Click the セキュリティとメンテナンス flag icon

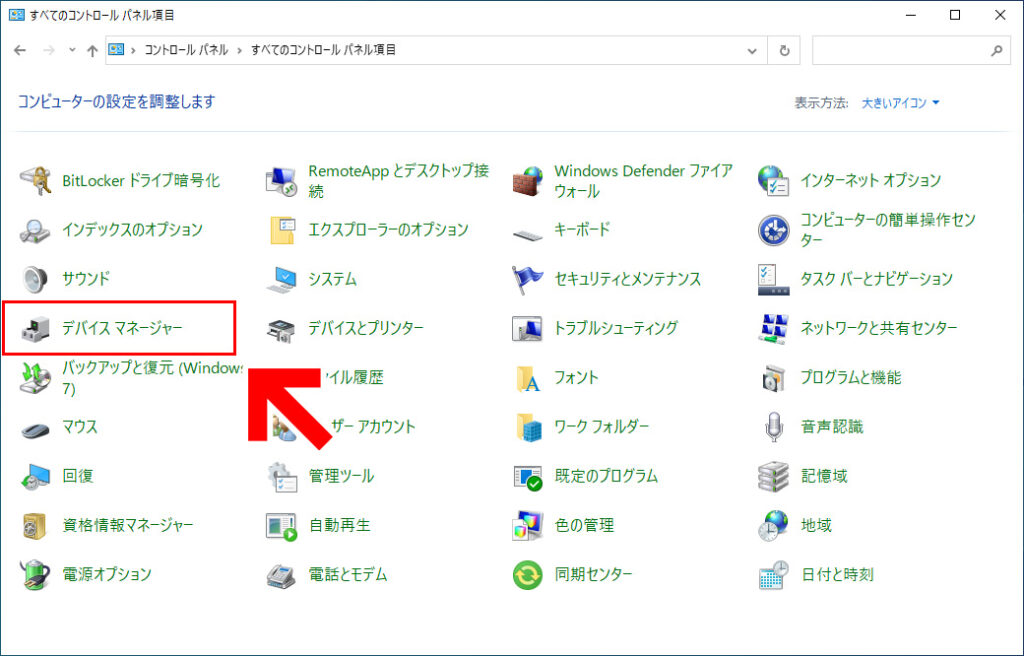click(528, 280)
